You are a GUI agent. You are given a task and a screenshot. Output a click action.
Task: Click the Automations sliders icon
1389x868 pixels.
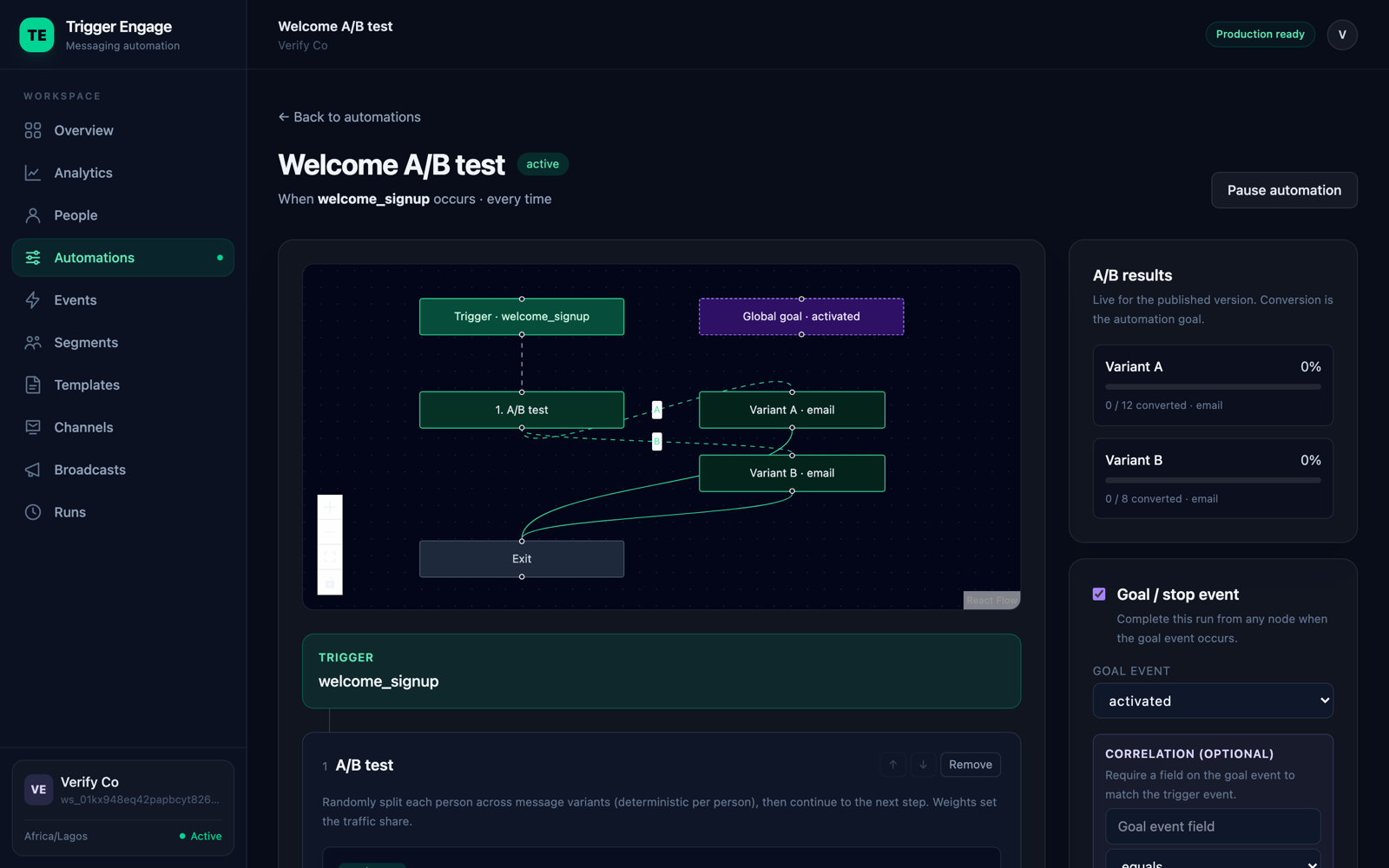[33, 258]
